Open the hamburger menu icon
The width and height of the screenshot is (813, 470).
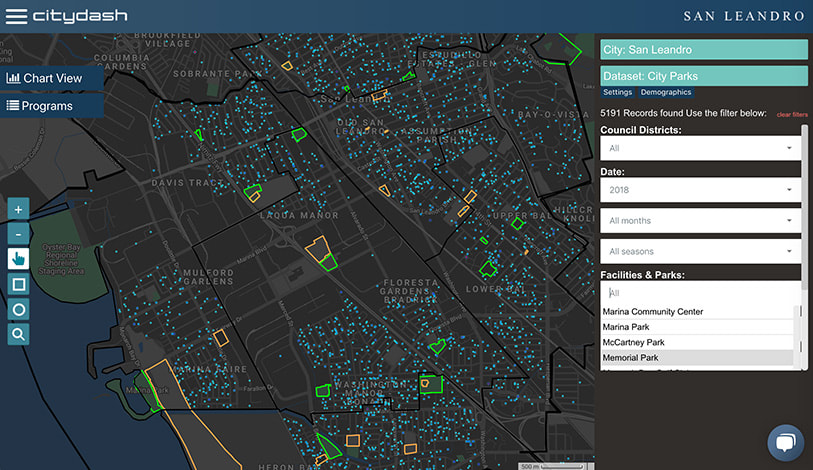coord(15,16)
